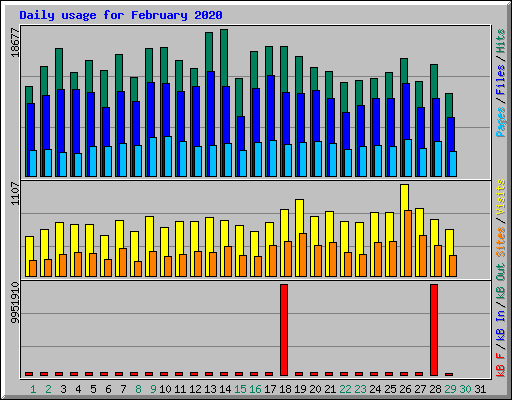The height and width of the screenshot is (400, 512).
Task: Click day 16 on the x-axis
Action: [255, 389]
